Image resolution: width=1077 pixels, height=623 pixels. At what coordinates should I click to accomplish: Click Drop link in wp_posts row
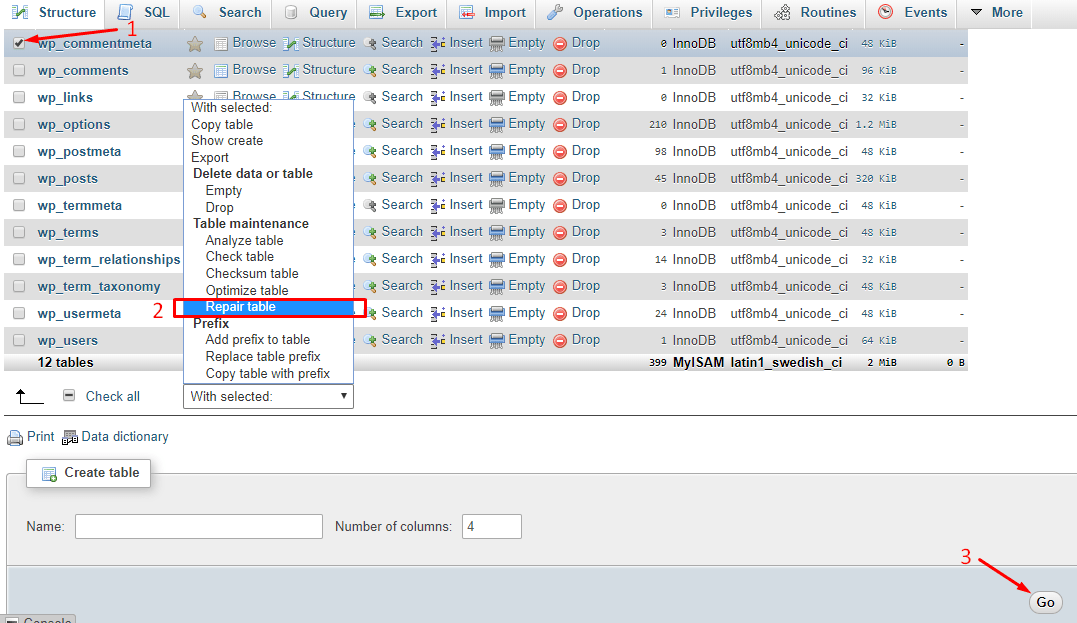(586, 177)
